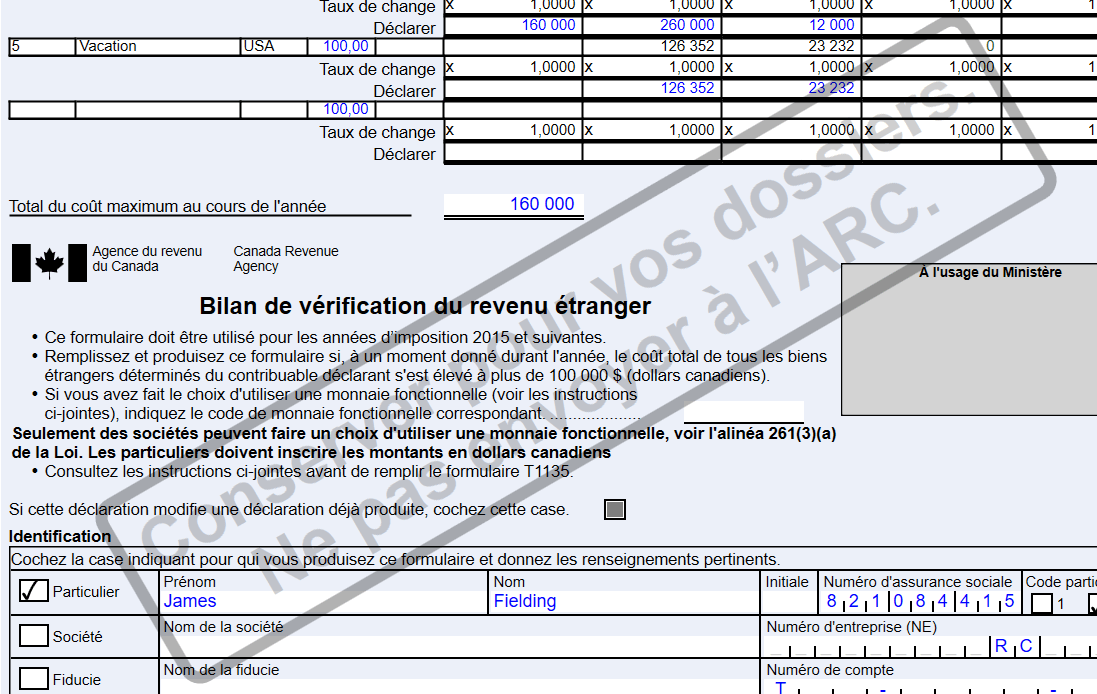
Task: Click the Numéro d'entreprise (NE) field
Action: tap(930, 646)
